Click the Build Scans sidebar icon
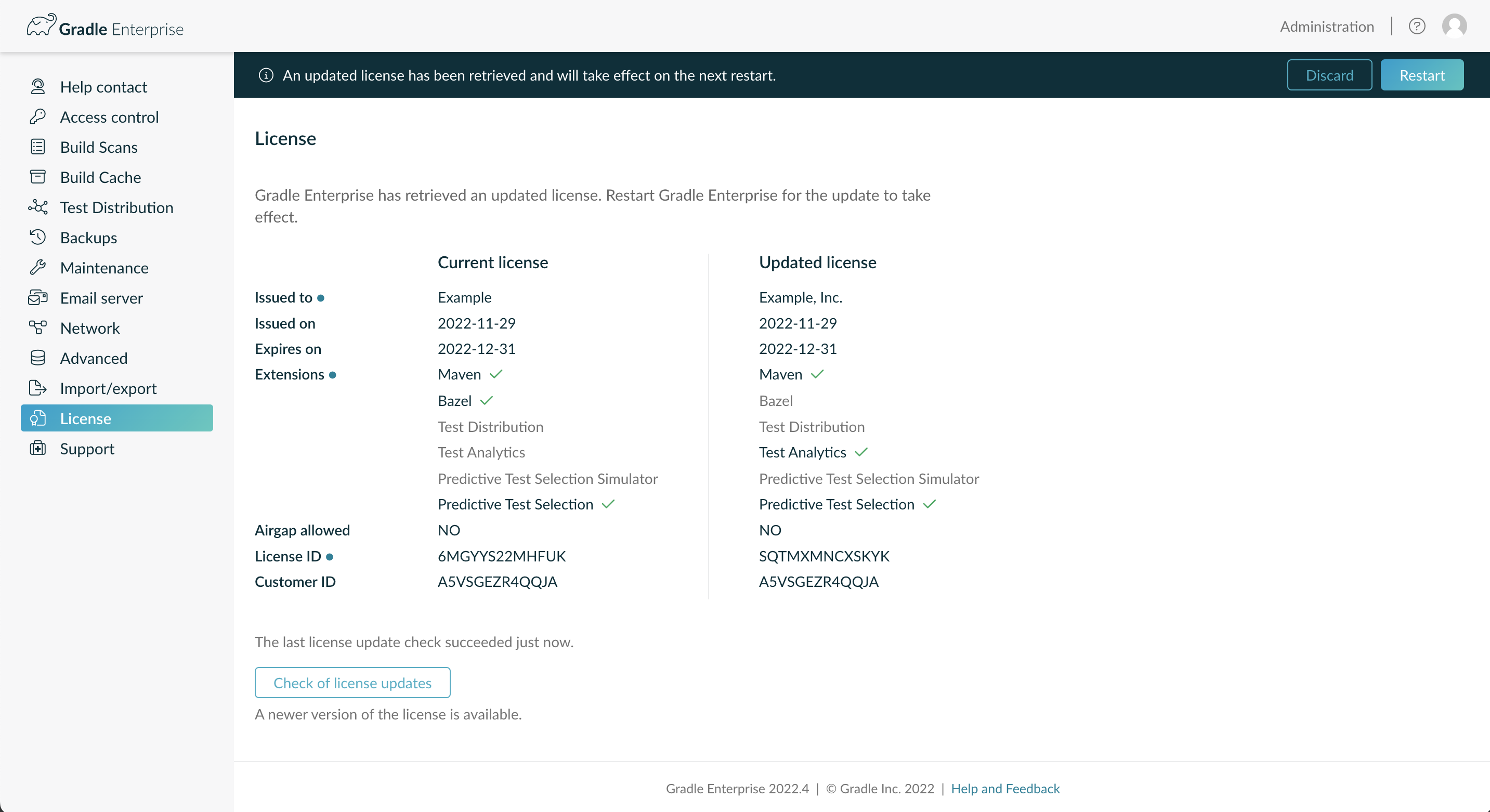The height and width of the screenshot is (812, 1490). 37,147
